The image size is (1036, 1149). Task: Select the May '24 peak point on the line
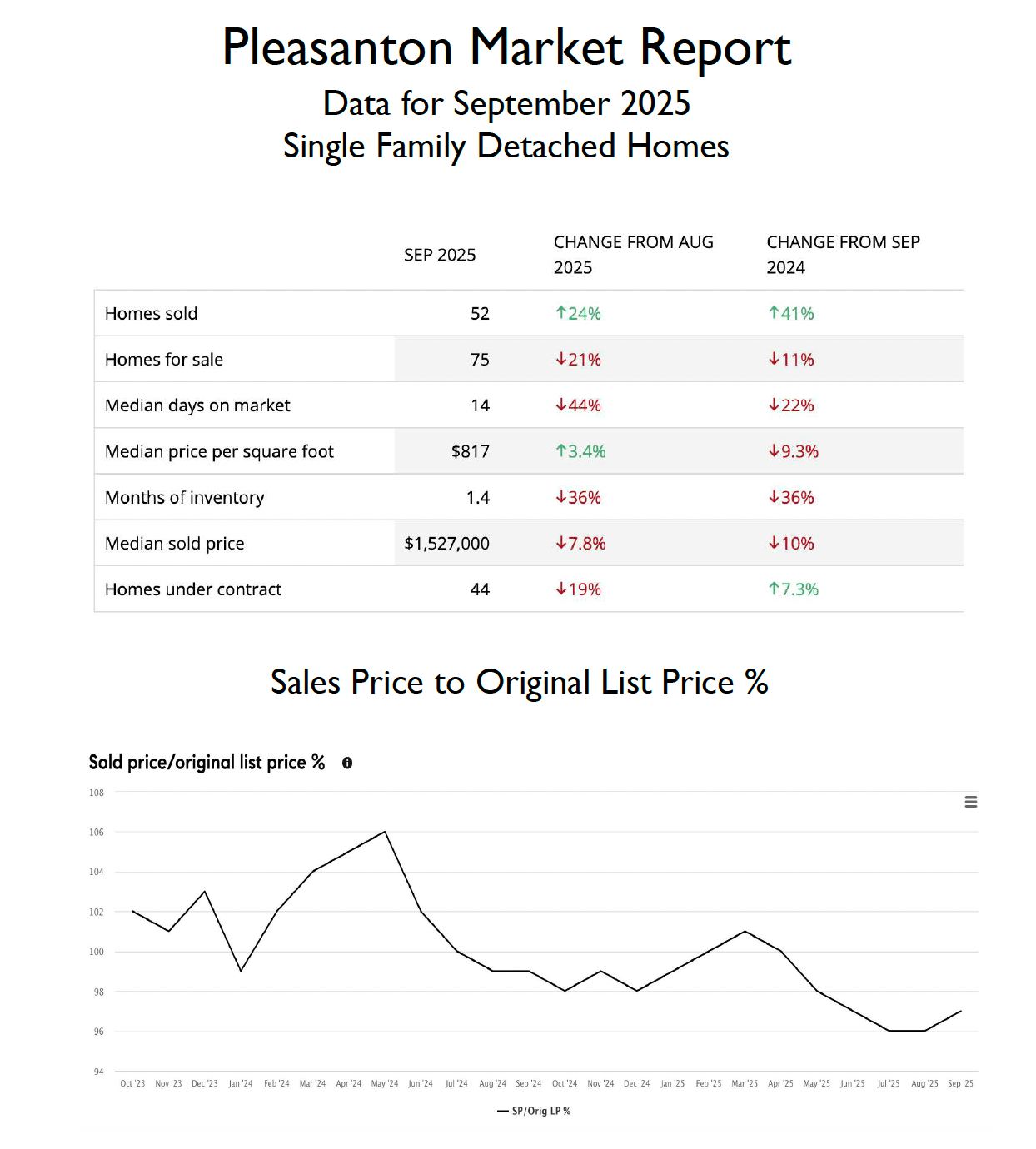pyautogui.click(x=385, y=832)
